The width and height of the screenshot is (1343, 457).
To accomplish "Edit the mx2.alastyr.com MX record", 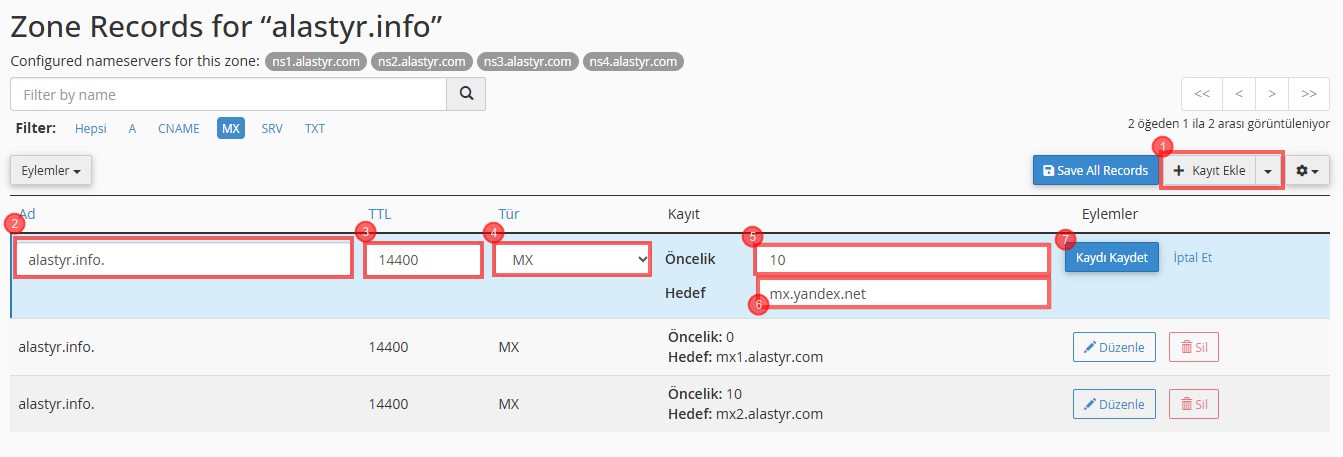I will (1114, 404).
